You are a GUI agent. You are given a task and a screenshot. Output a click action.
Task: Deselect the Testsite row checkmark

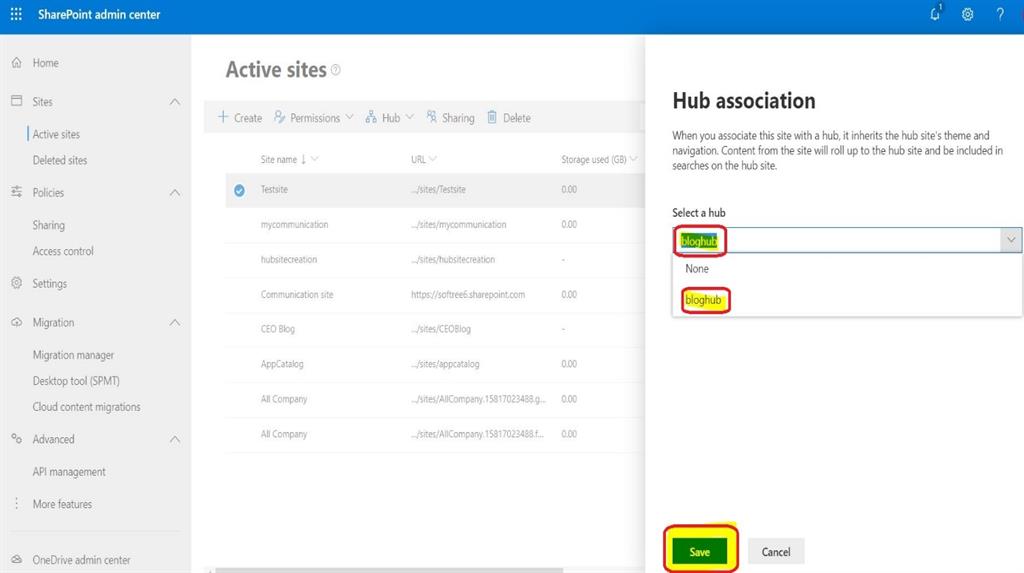click(240, 190)
